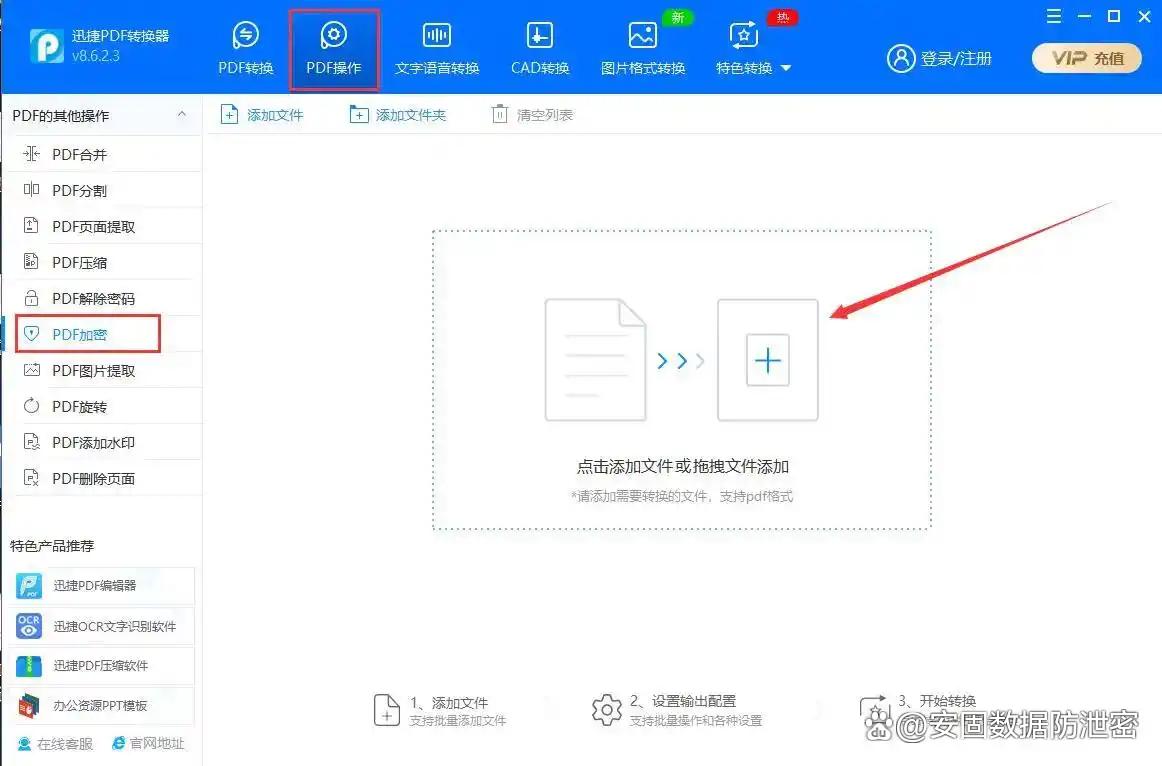Open 办公资源PPT模板 recommendation

(102, 705)
